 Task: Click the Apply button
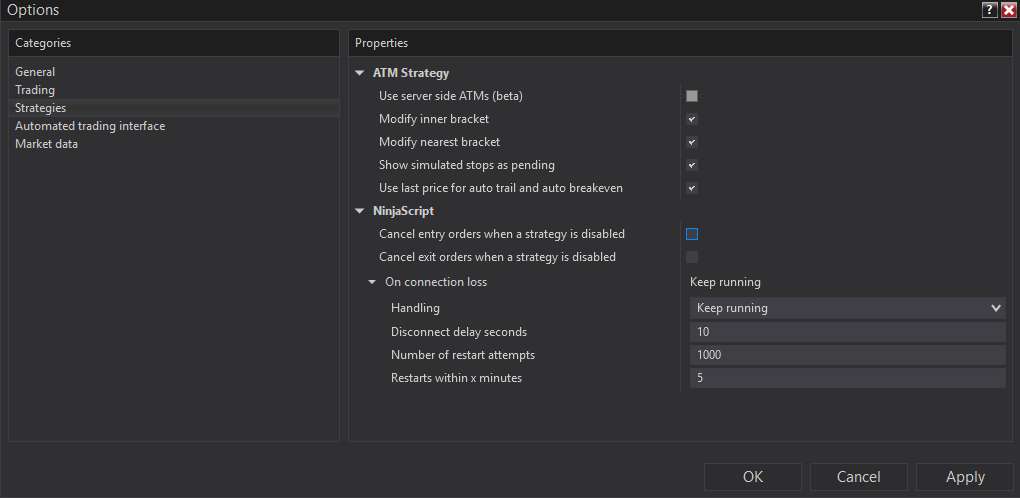coord(965,477)
